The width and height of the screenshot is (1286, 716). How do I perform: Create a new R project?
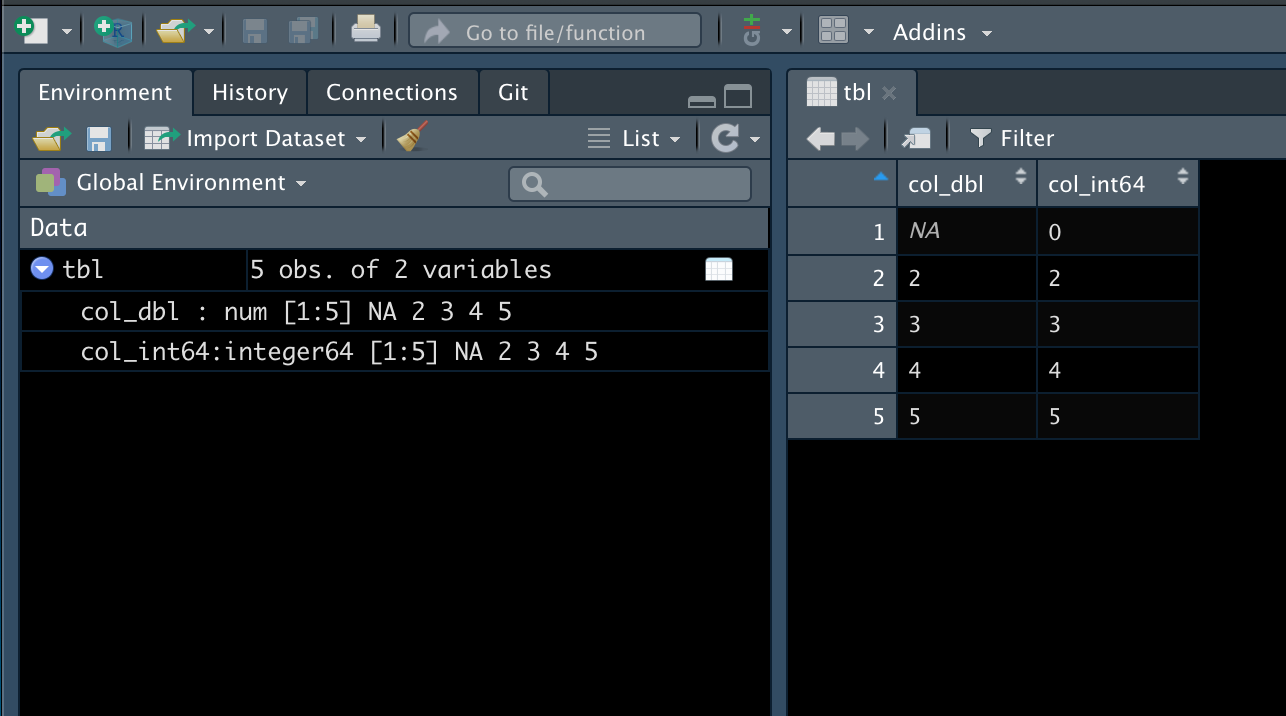[113, 30]
